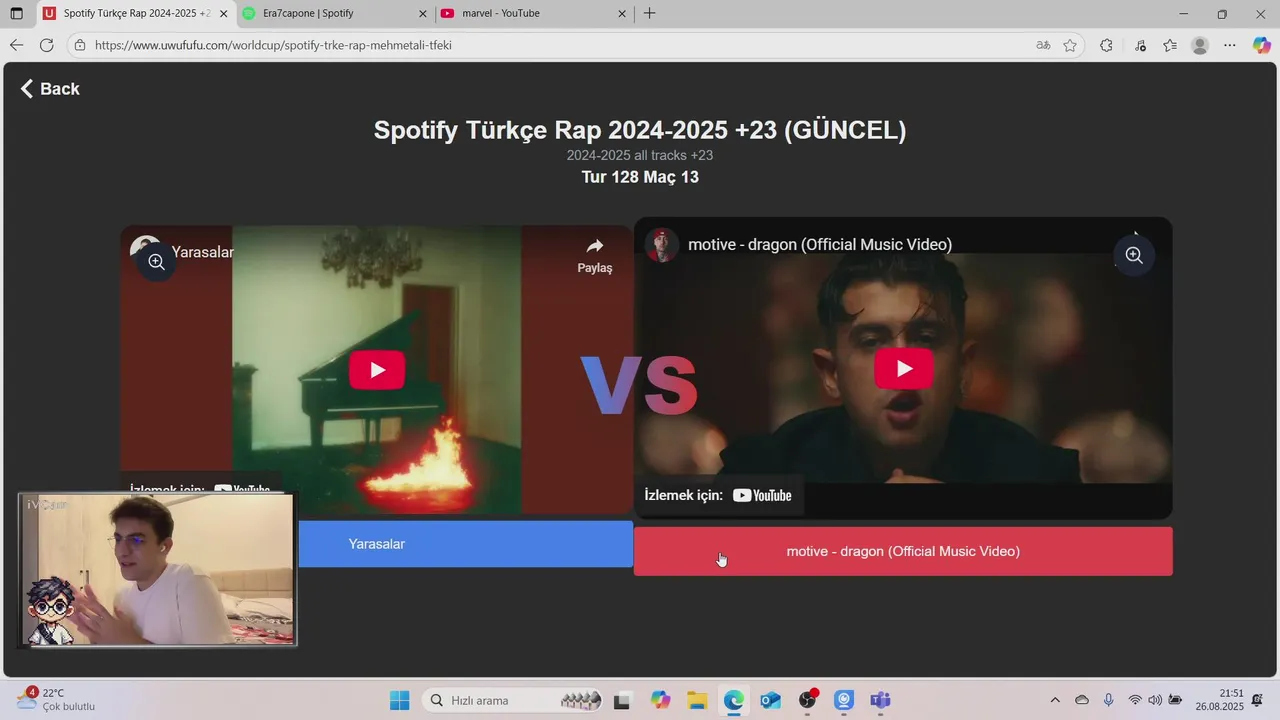Show hidden system tray icons
This screenshot has width=1280, height=720.
click(1055, 700)
